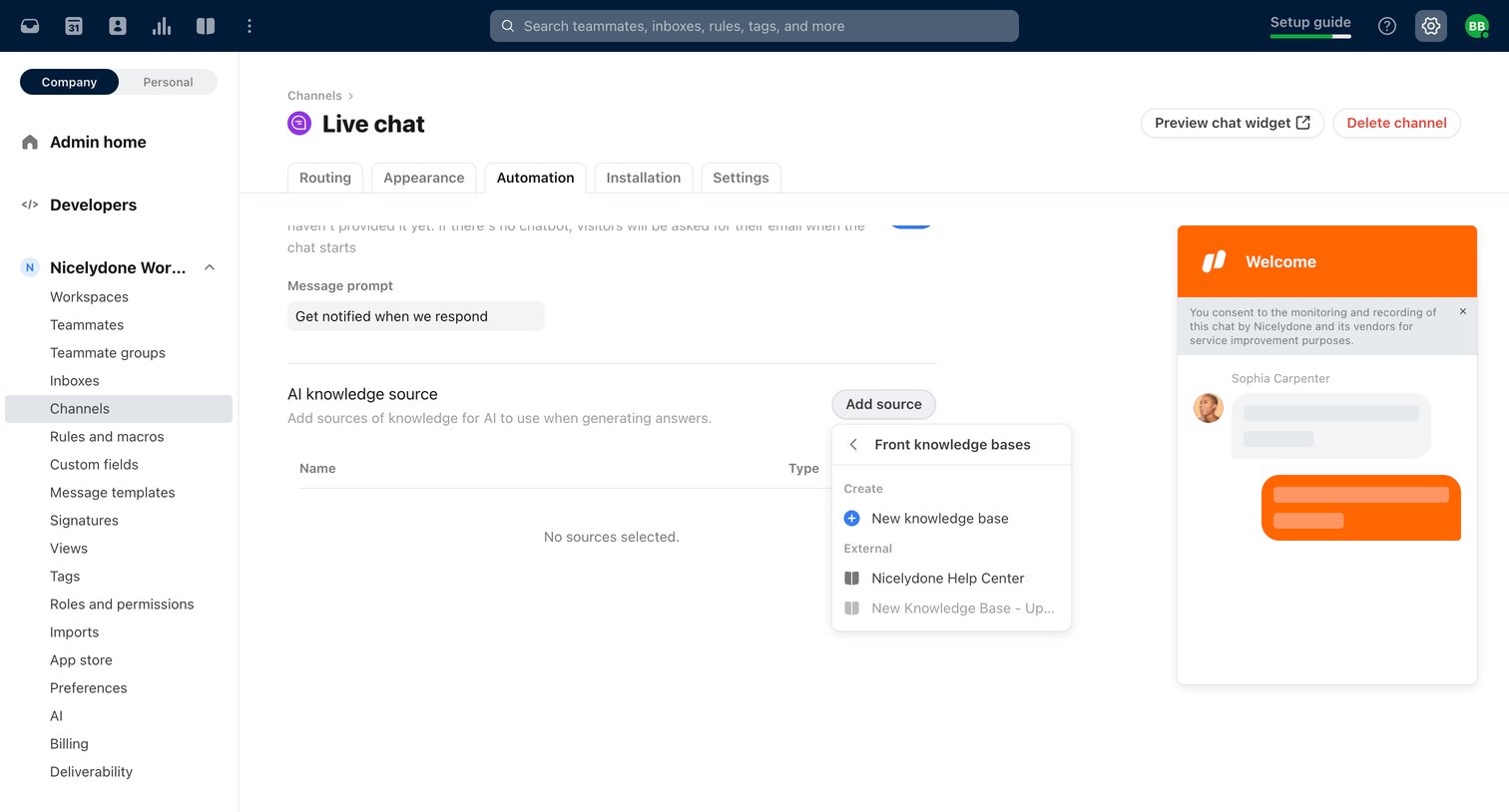Switch to the Personal settings toggle
Image resolution: width=1509 pixels, height=812 pixels.
[168, 82]
